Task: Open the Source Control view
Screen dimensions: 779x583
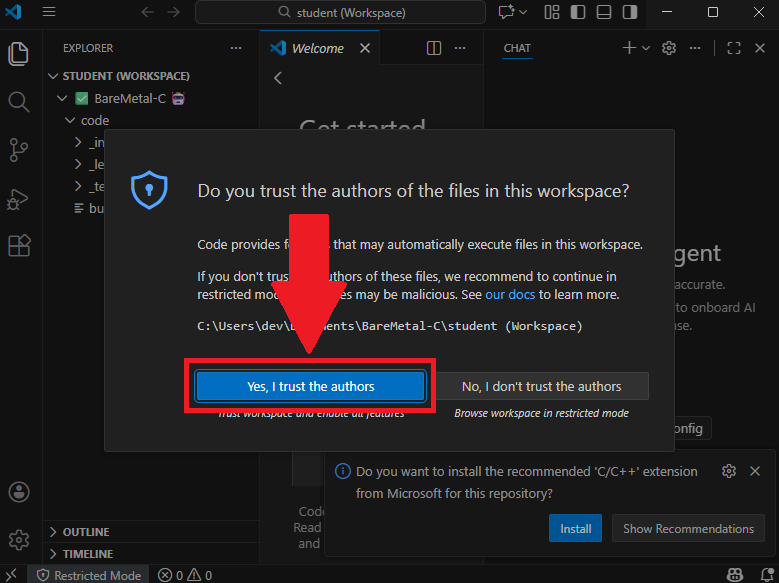Action: pos(18,150)
